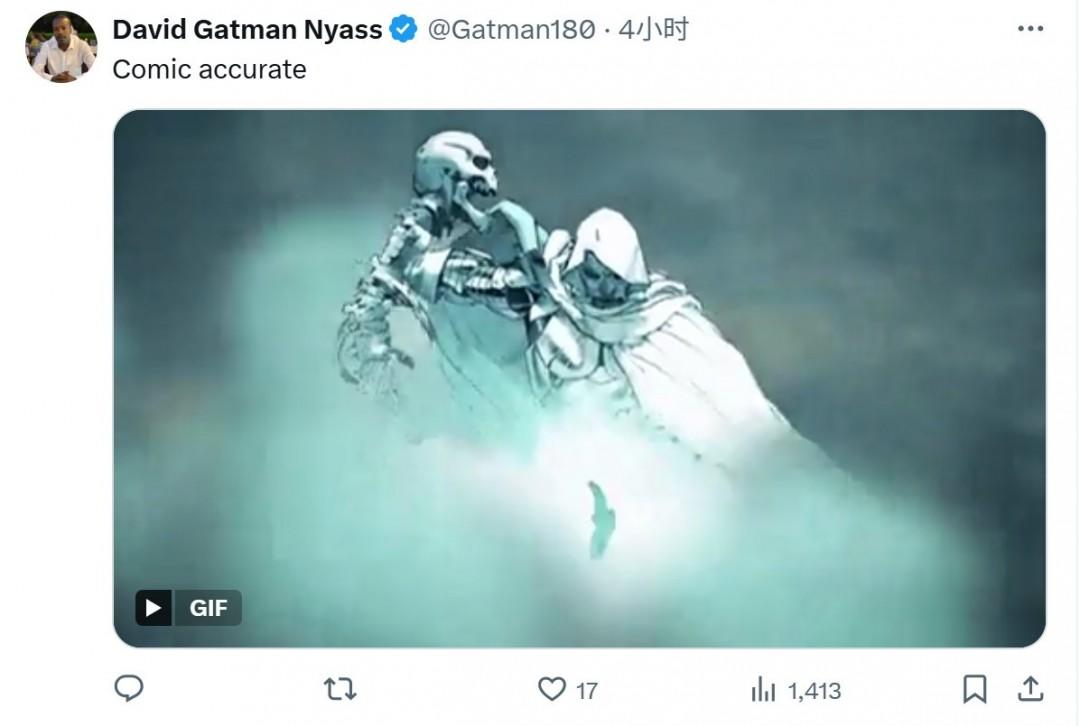Viewport: 1080px width, 726px height.
Task: Click the like count number 17
Action: [x=587, y=690]
